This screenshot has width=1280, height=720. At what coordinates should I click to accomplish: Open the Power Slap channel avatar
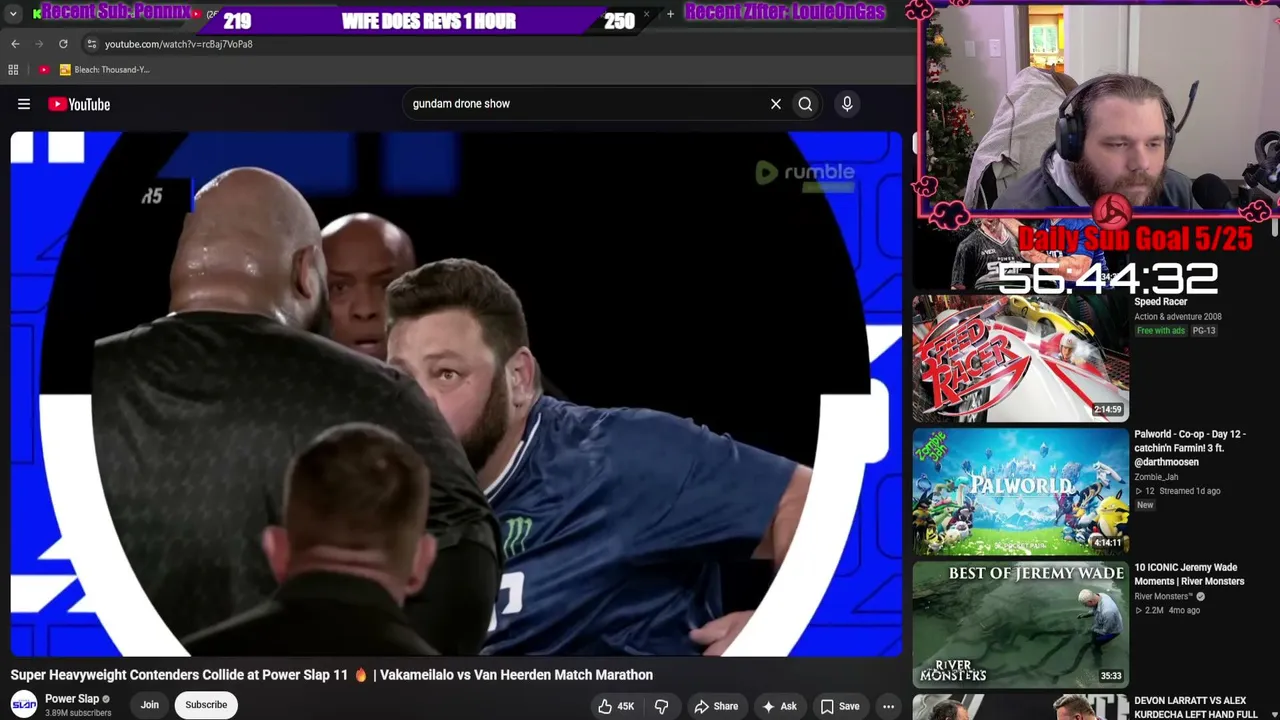pyautogui.click(x=24, y=705)
